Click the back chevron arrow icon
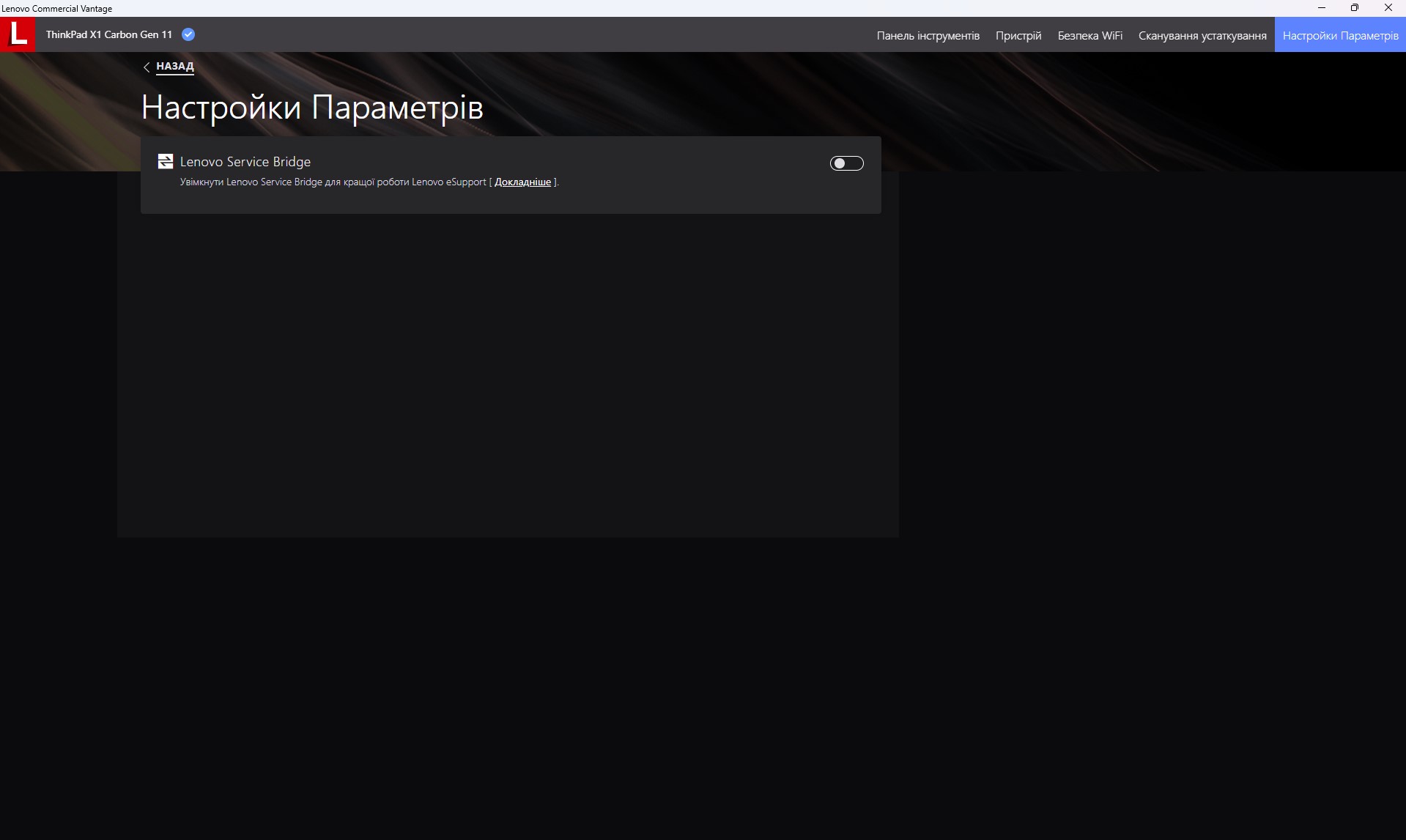This screenshot has height=840, width=1406. click(147, 67)
